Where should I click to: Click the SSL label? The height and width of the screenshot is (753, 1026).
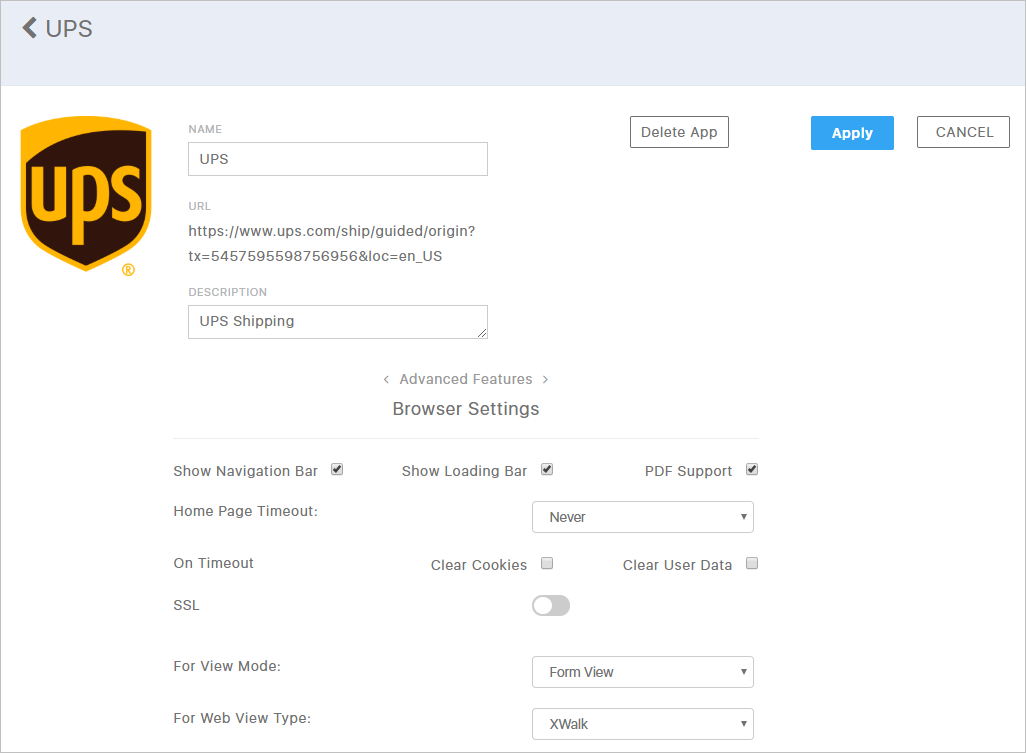pyautogui.click(x=186, y=605)
